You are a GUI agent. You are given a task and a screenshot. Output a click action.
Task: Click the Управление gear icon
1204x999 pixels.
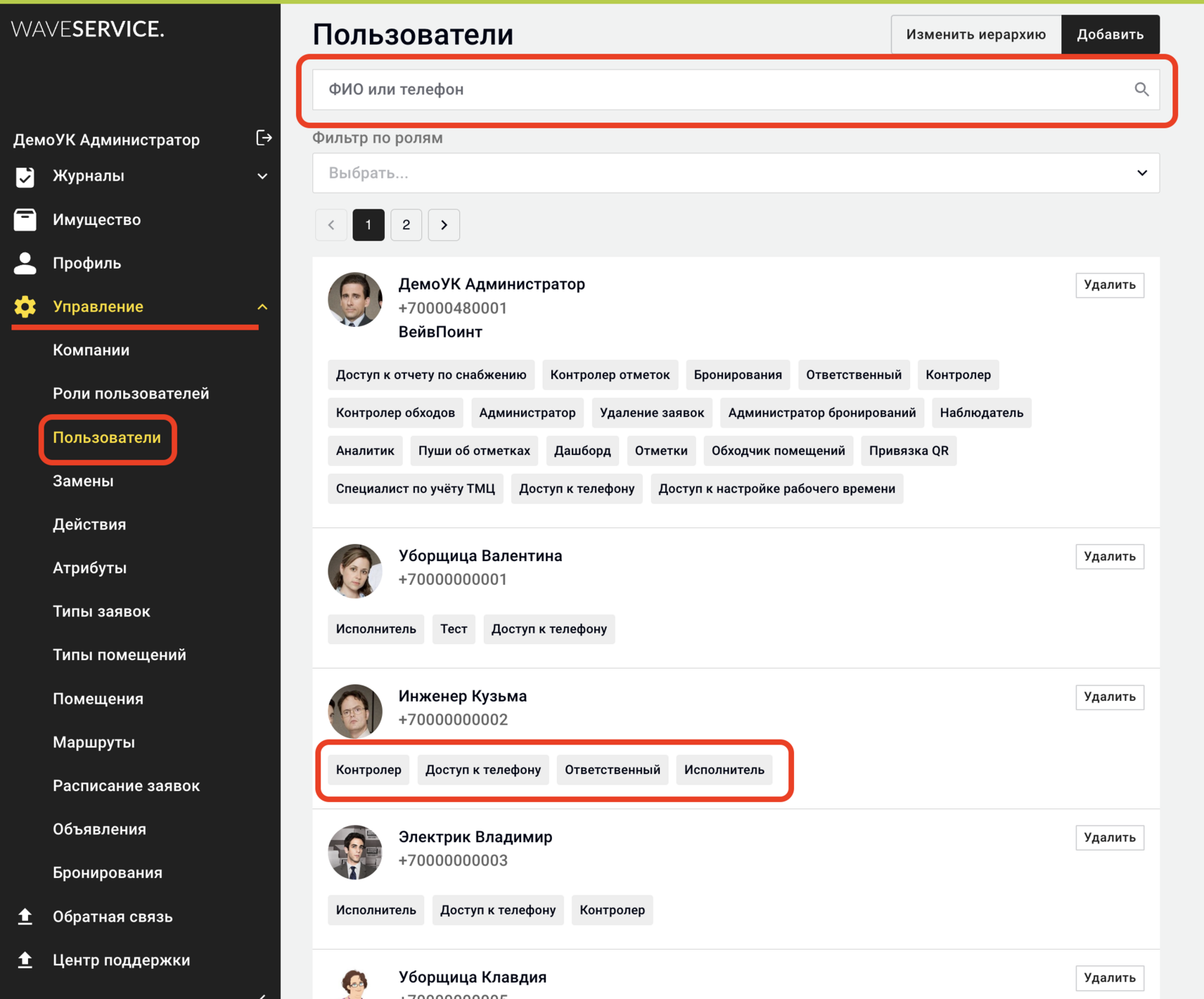pos(25,307)
